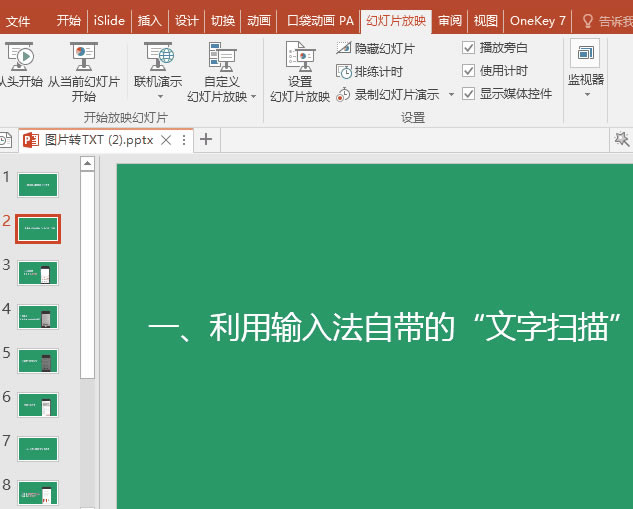The height and width of the screenshot is (509, 633).
Task: Add new document tab with plus icon
Action: coord(206,140)
